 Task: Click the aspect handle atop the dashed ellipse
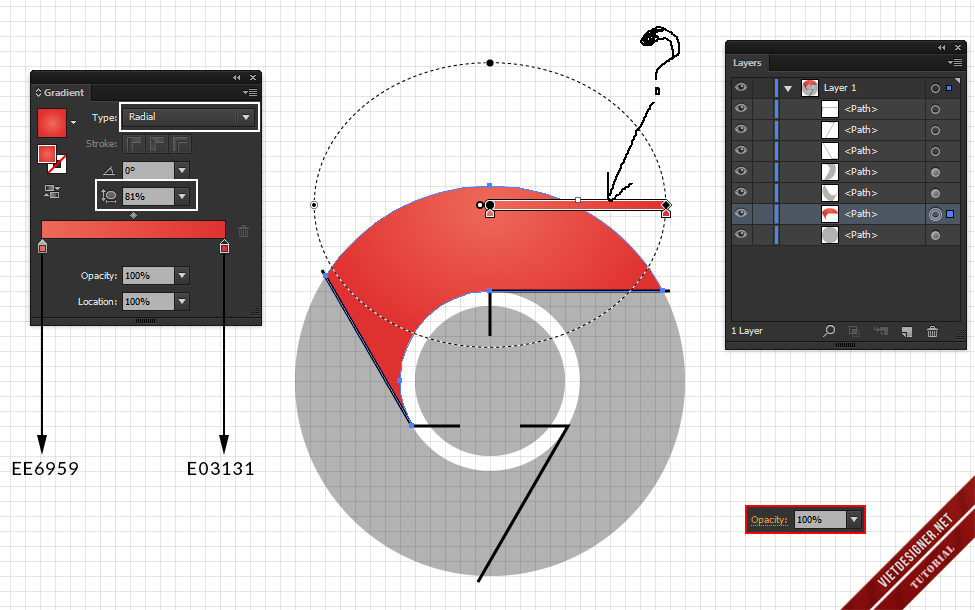490,63
